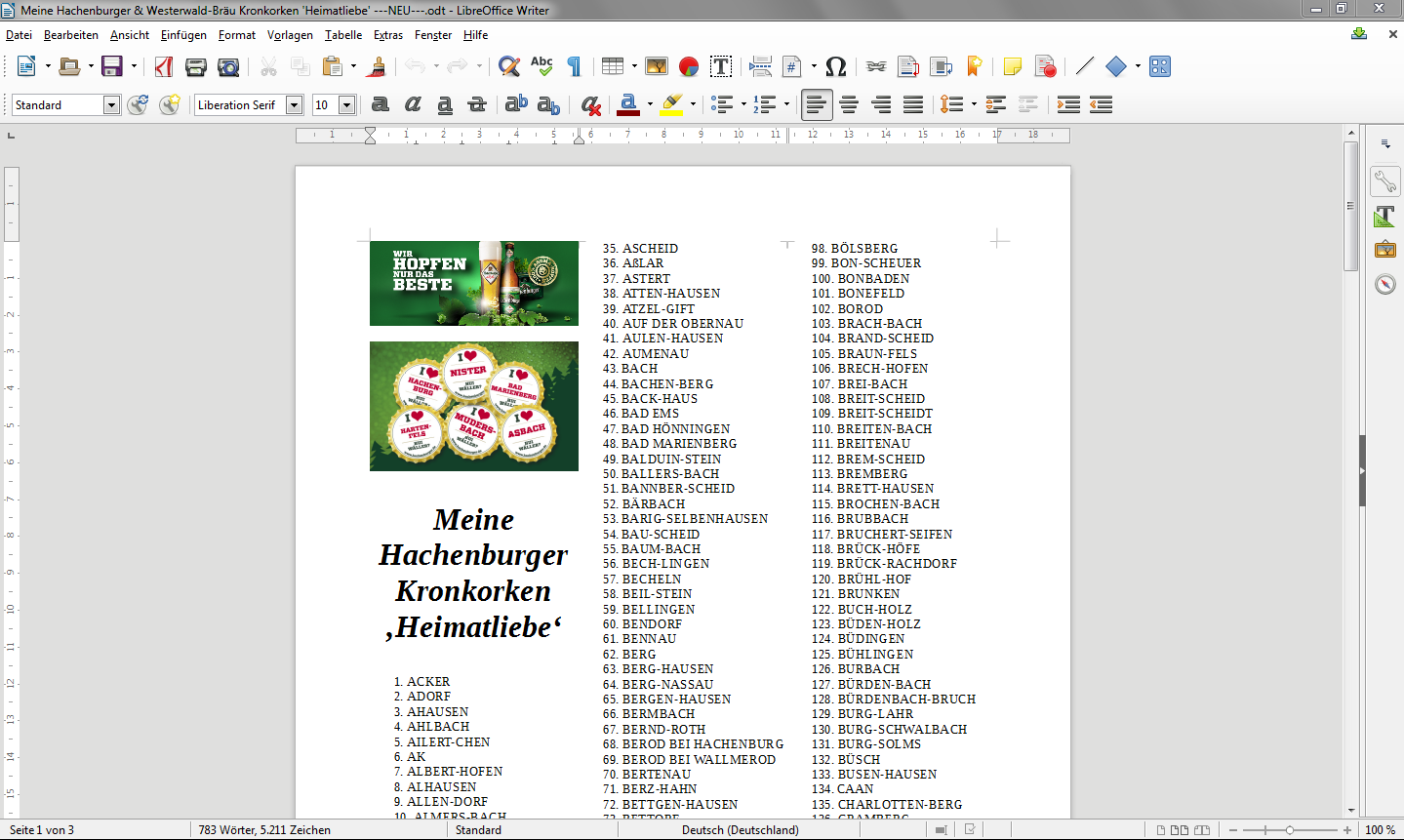Open the Print Preview
The width and height of the screenshot is (1404, 840).
228,66
